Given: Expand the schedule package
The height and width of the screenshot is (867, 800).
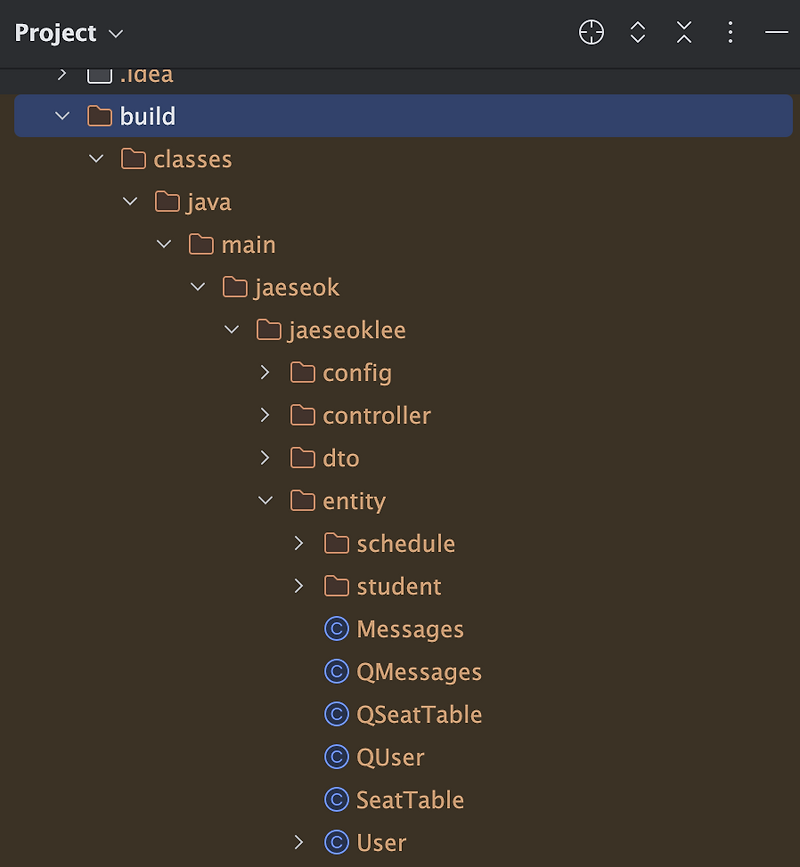Looking at the screenshot, I should (299, 543).
